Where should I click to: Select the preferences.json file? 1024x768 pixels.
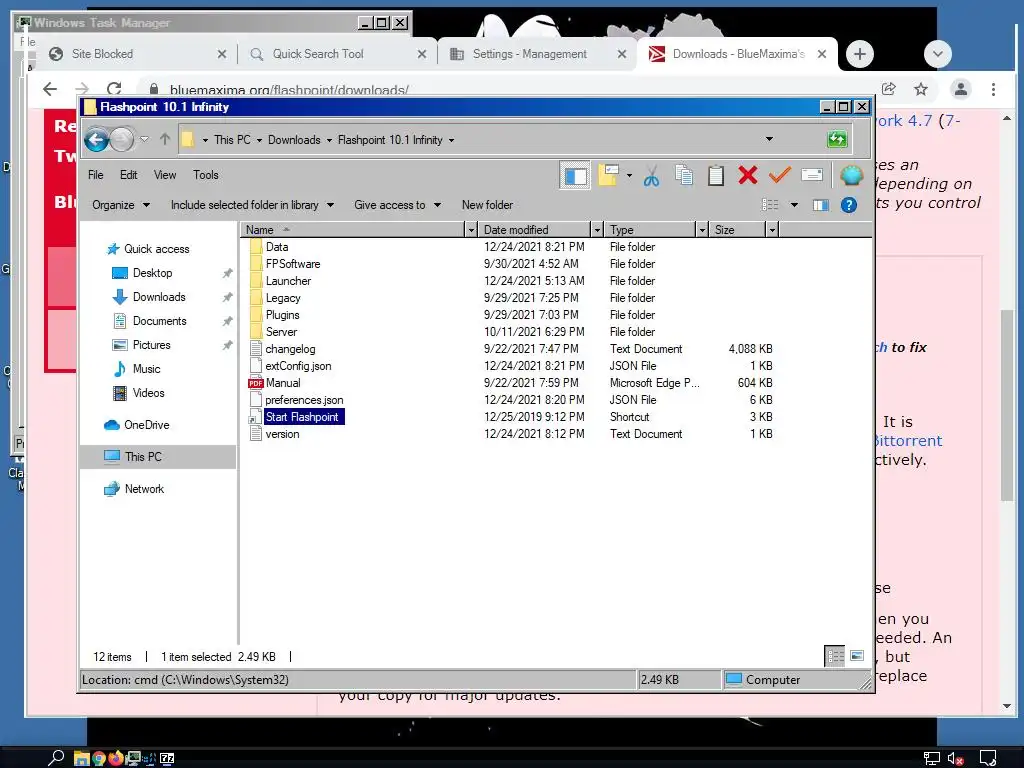(x=304, y=400)
